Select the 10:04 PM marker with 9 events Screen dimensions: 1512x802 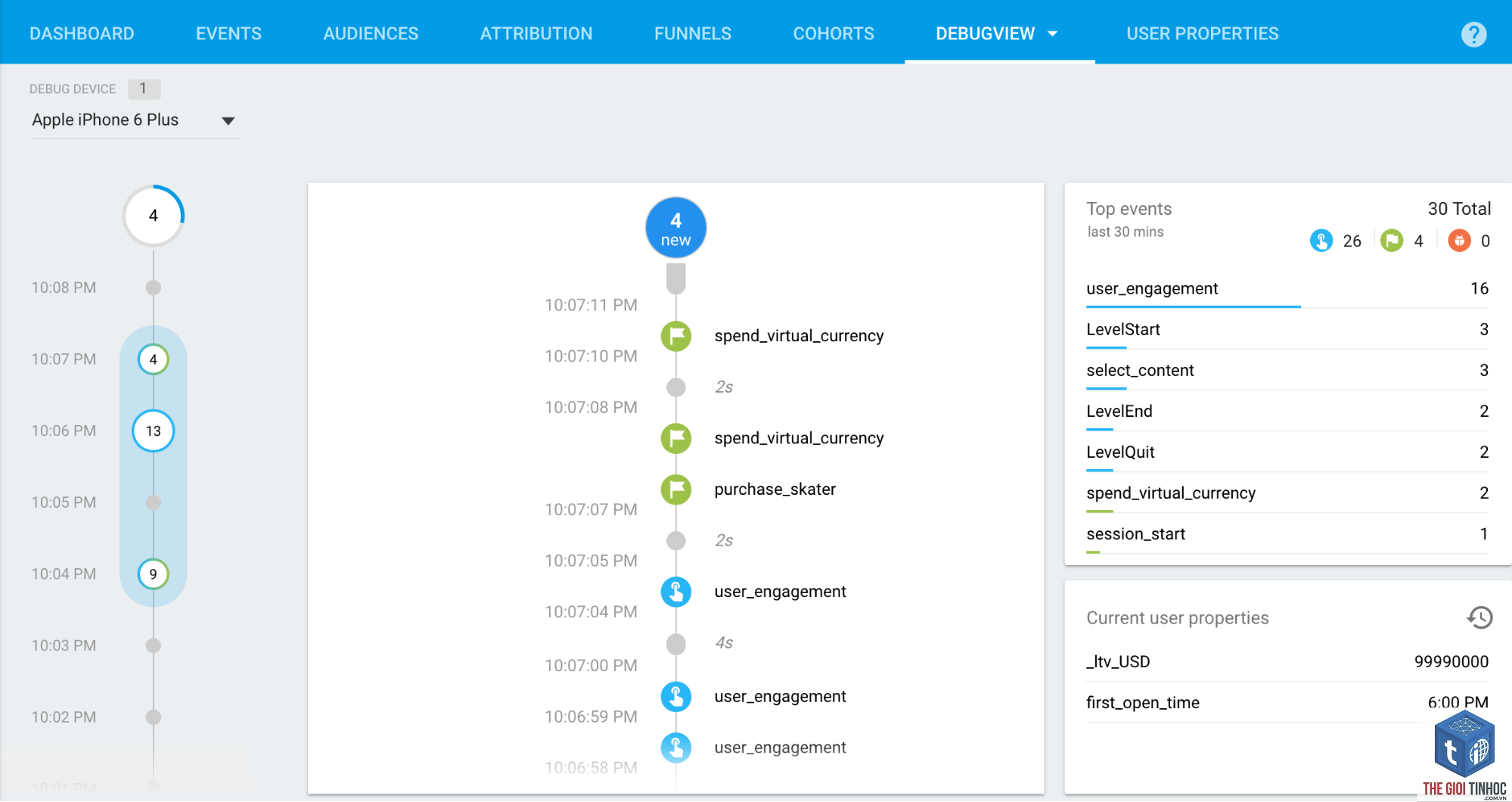tap(154, 574)
